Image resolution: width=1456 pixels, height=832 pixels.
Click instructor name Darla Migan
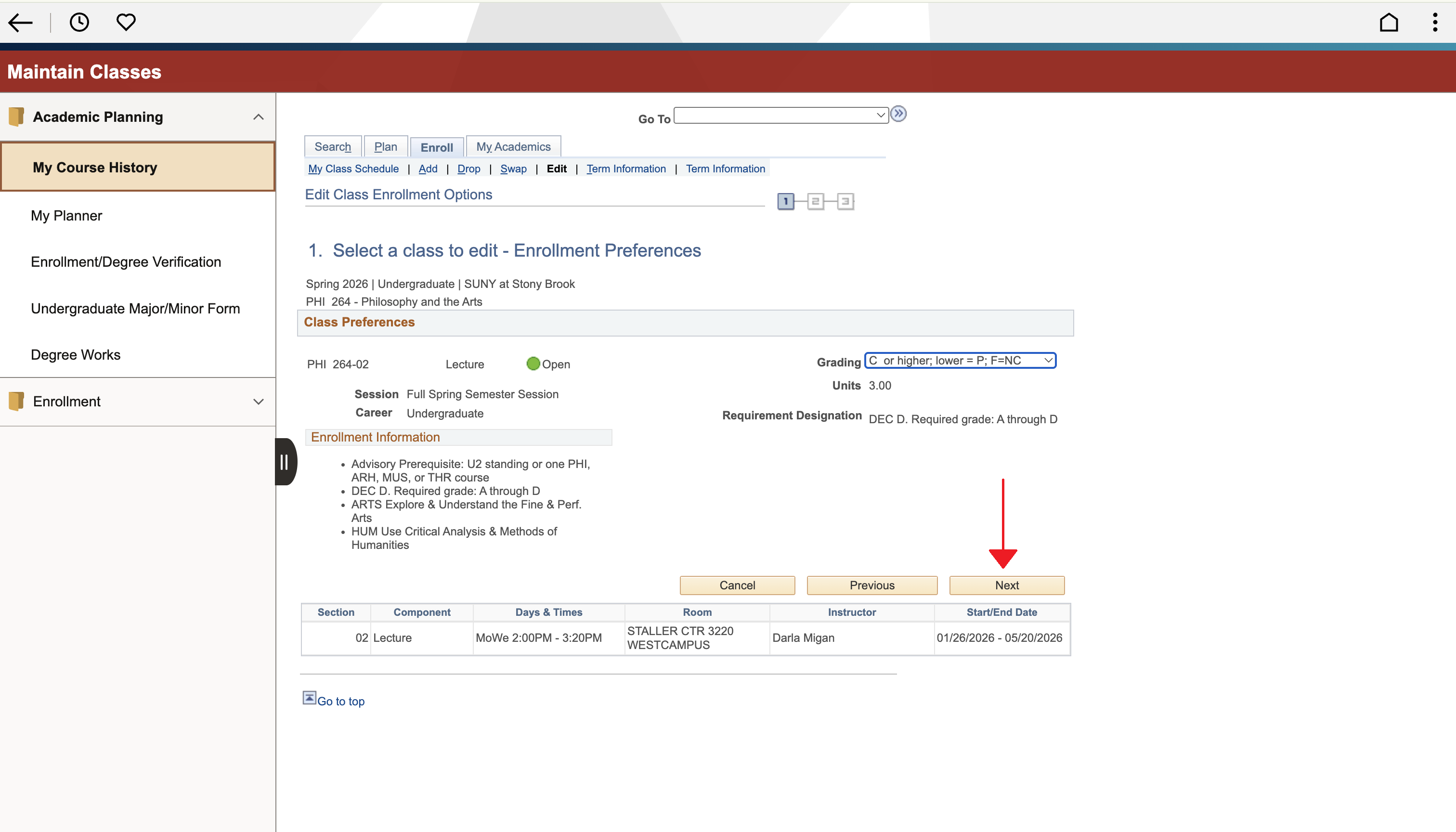click(x=804, y=637)
